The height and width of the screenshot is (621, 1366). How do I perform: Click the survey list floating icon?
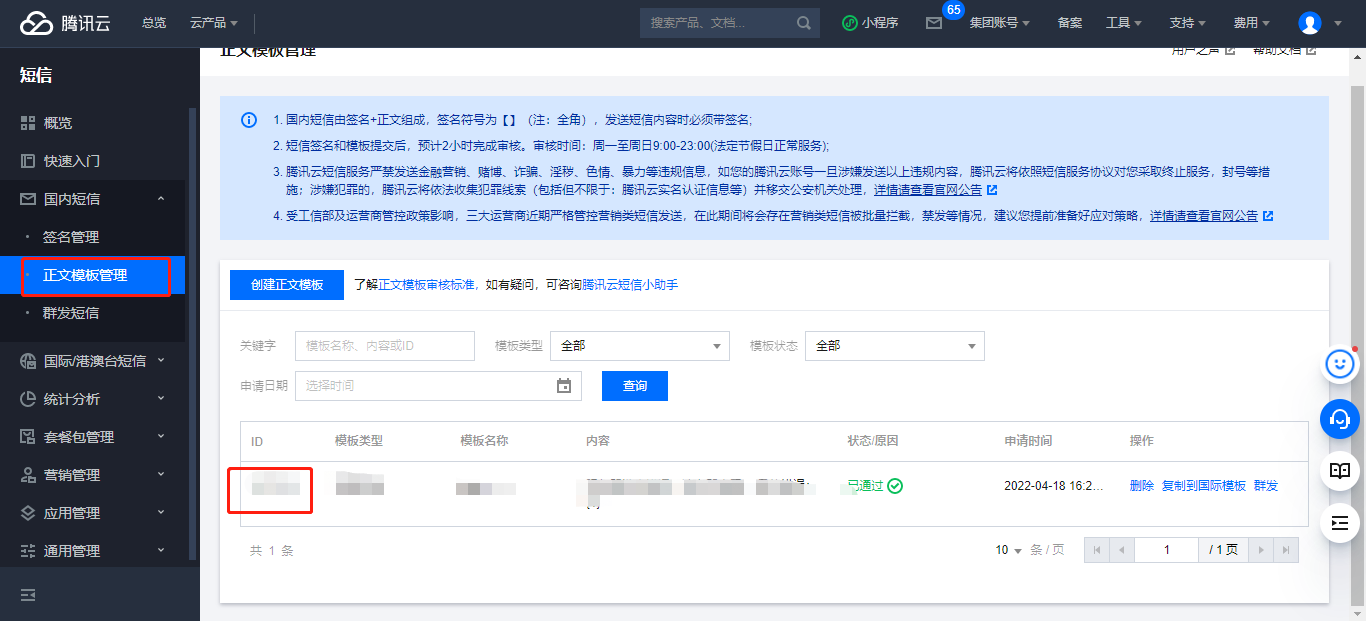coord(1340,522)
